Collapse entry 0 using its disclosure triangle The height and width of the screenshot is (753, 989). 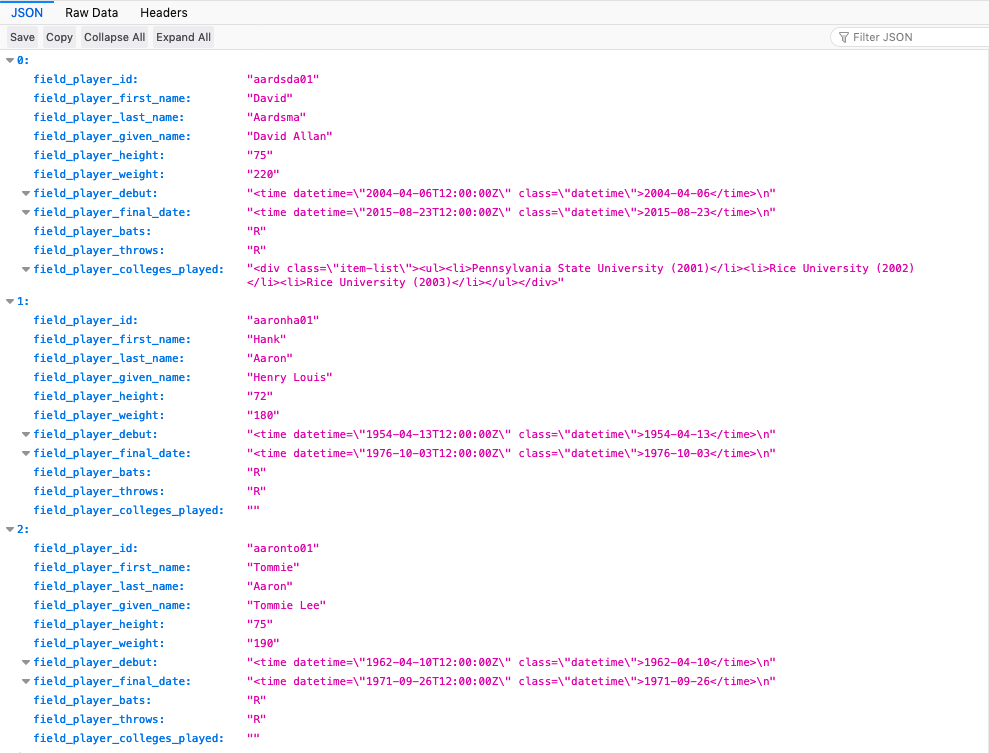(9, 59)
